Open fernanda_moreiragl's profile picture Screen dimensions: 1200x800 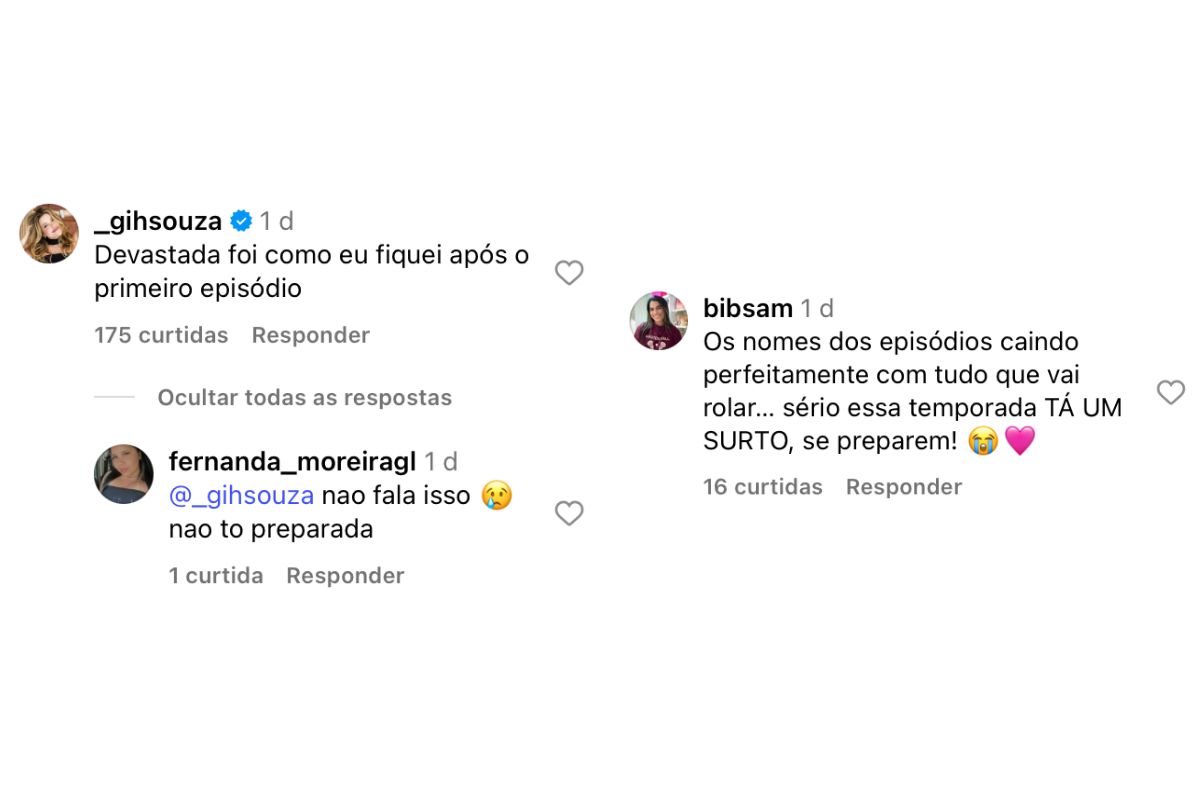coord(123,473)
